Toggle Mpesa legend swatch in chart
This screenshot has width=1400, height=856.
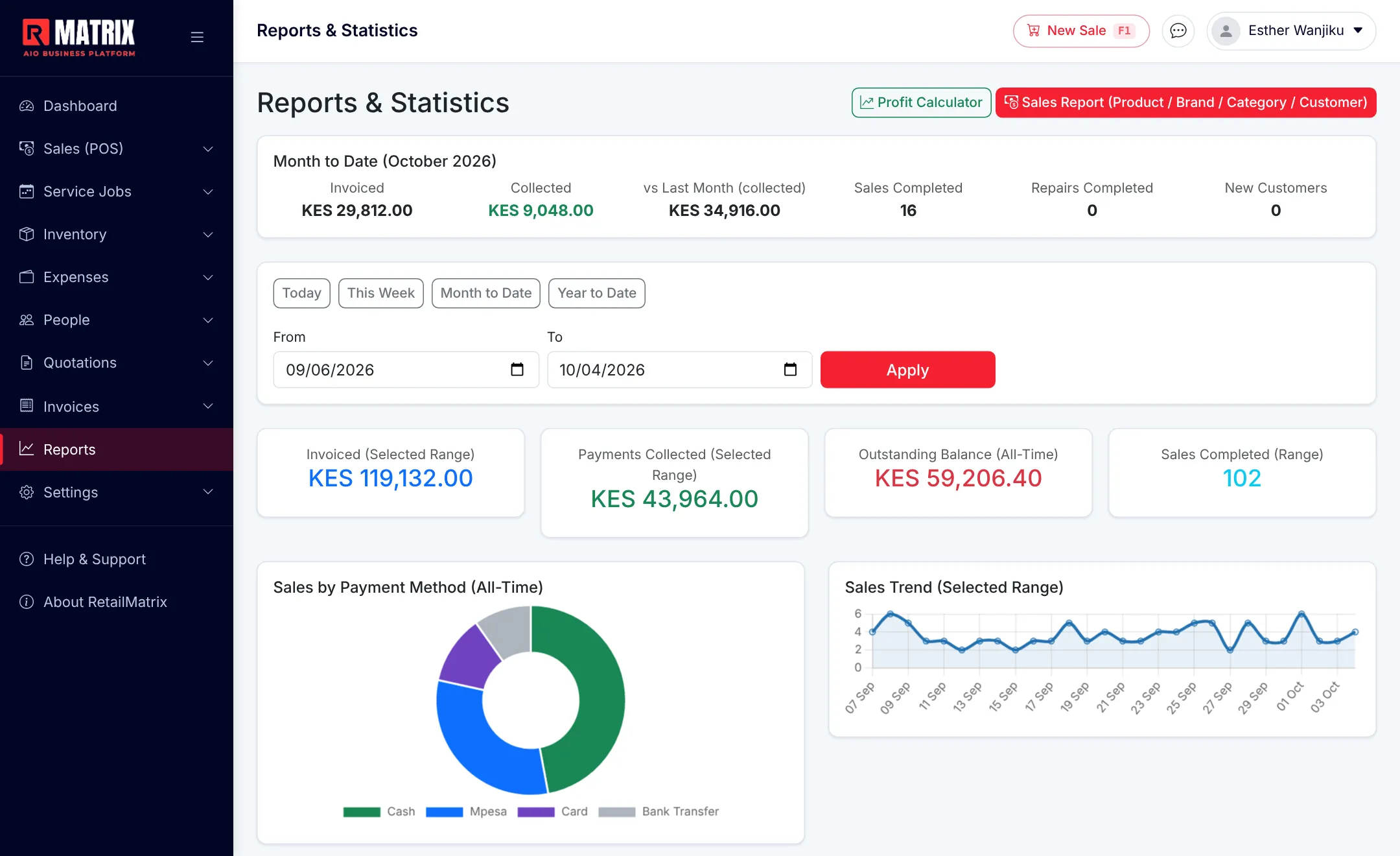444,812
